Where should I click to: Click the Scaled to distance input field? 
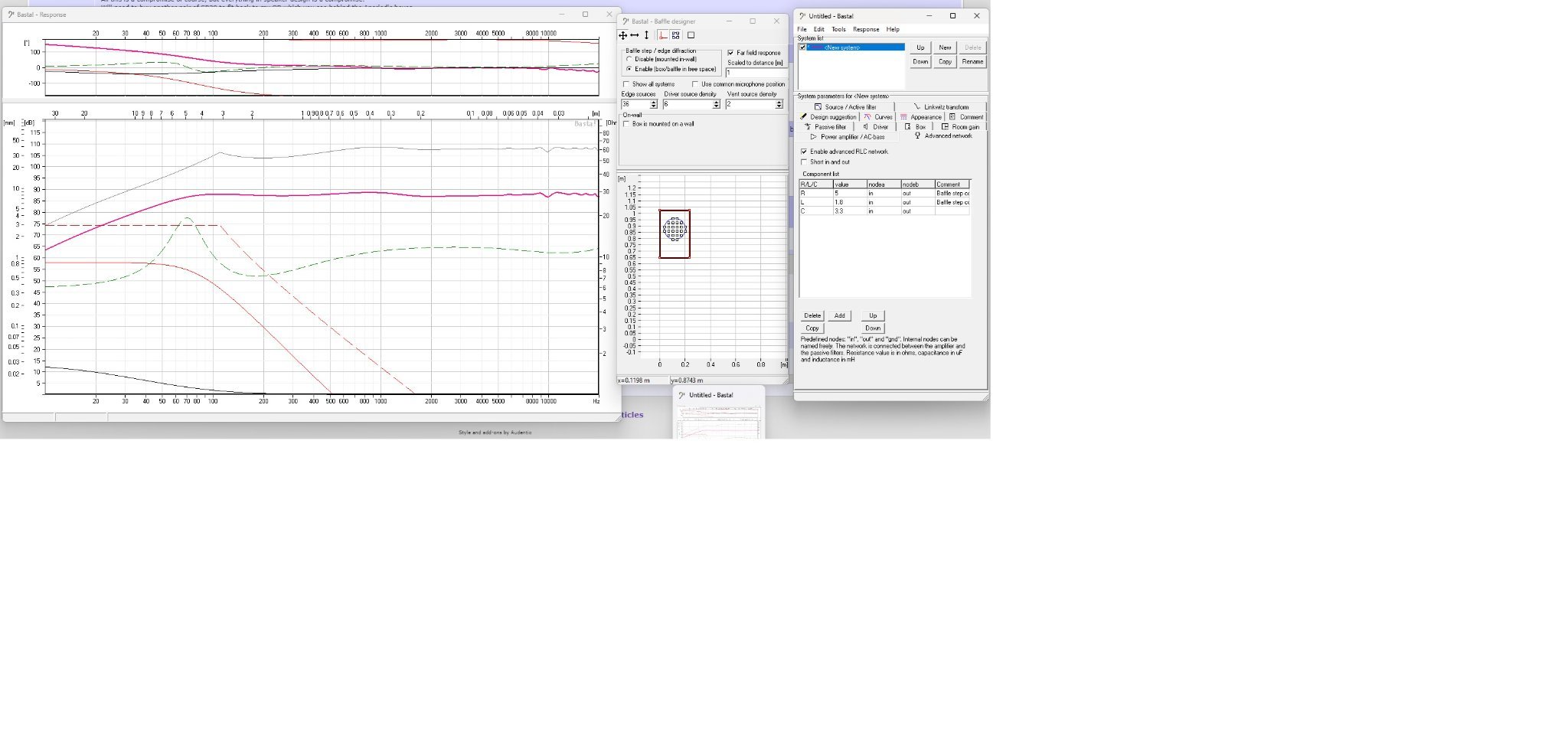tap(756, 73)
